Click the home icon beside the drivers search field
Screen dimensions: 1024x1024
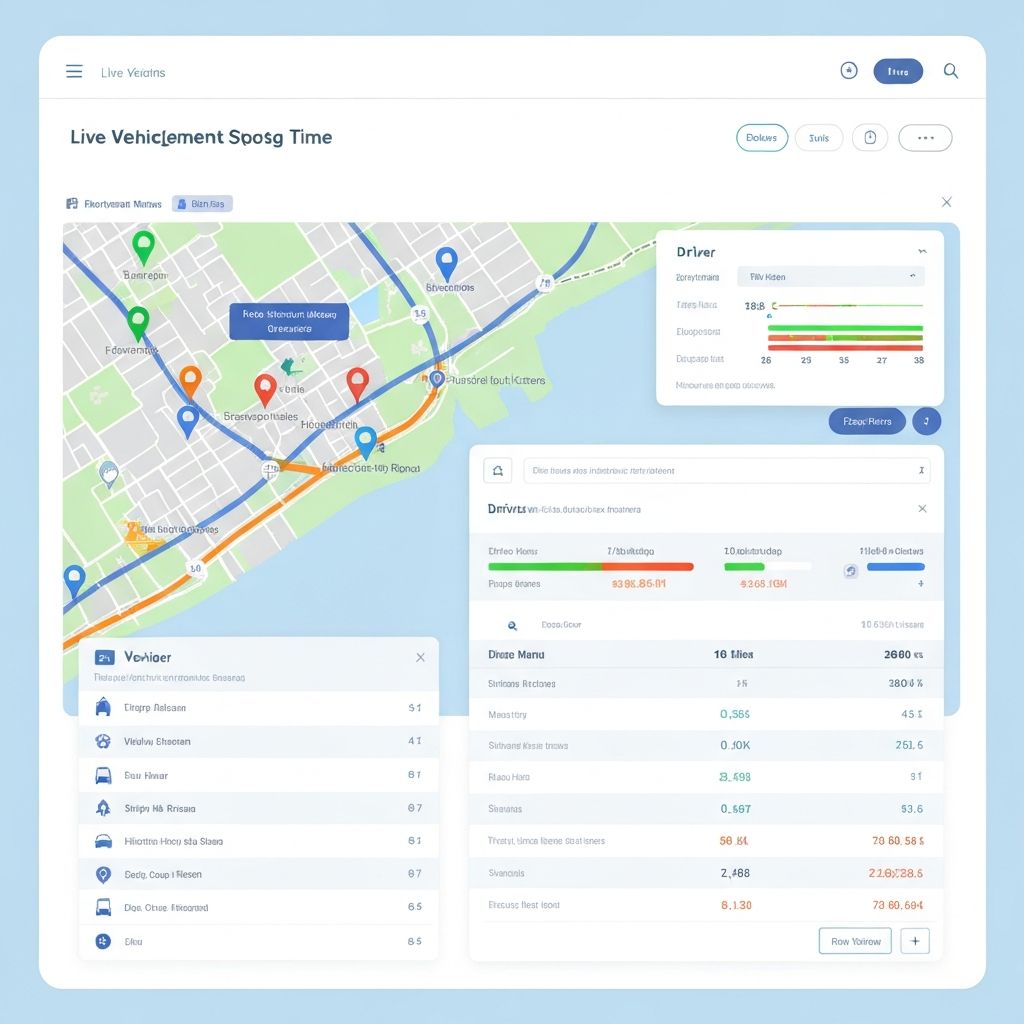(498, 470)
